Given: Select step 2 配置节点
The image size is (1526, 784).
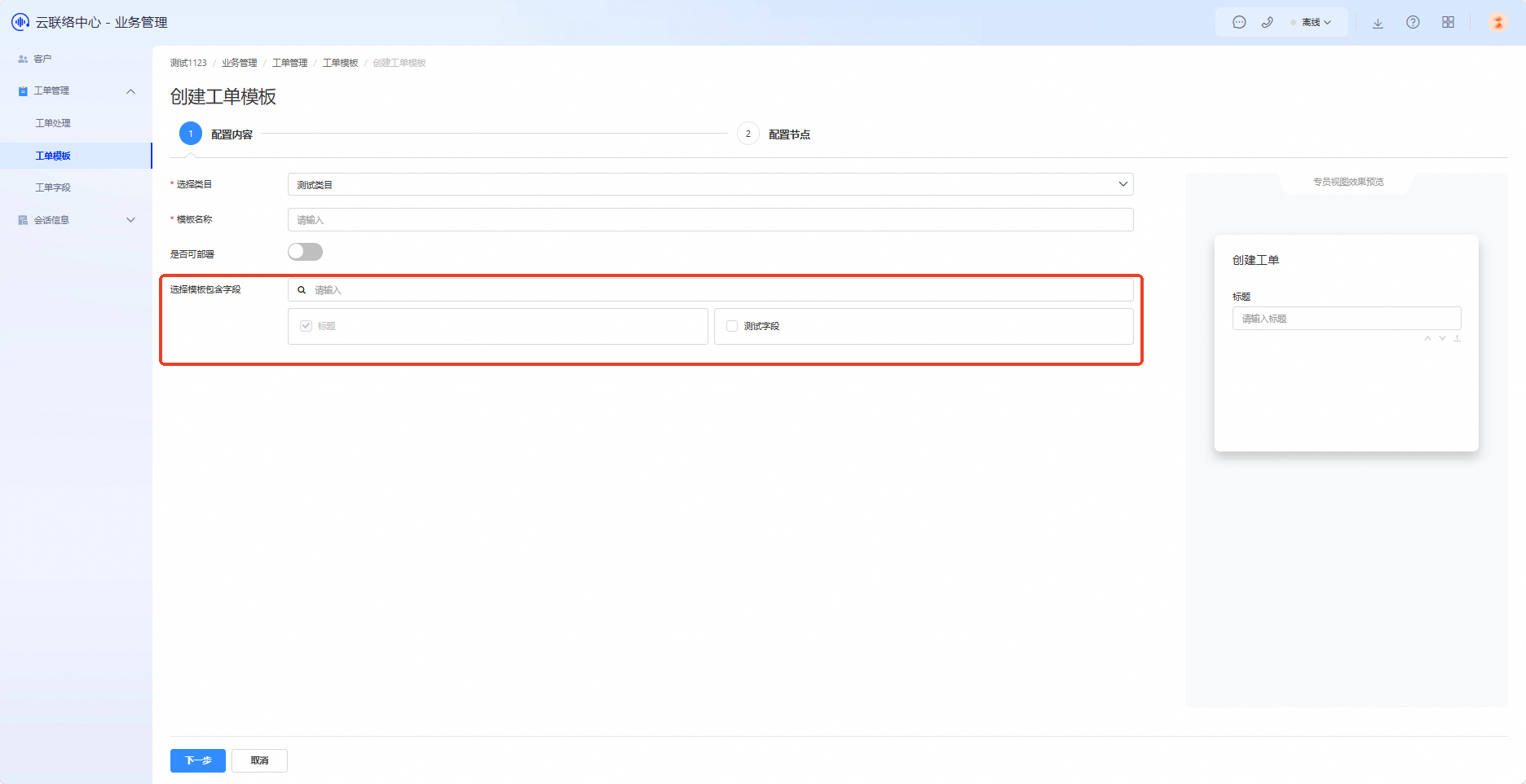Looking at the screenshot, I should (774, 134).
